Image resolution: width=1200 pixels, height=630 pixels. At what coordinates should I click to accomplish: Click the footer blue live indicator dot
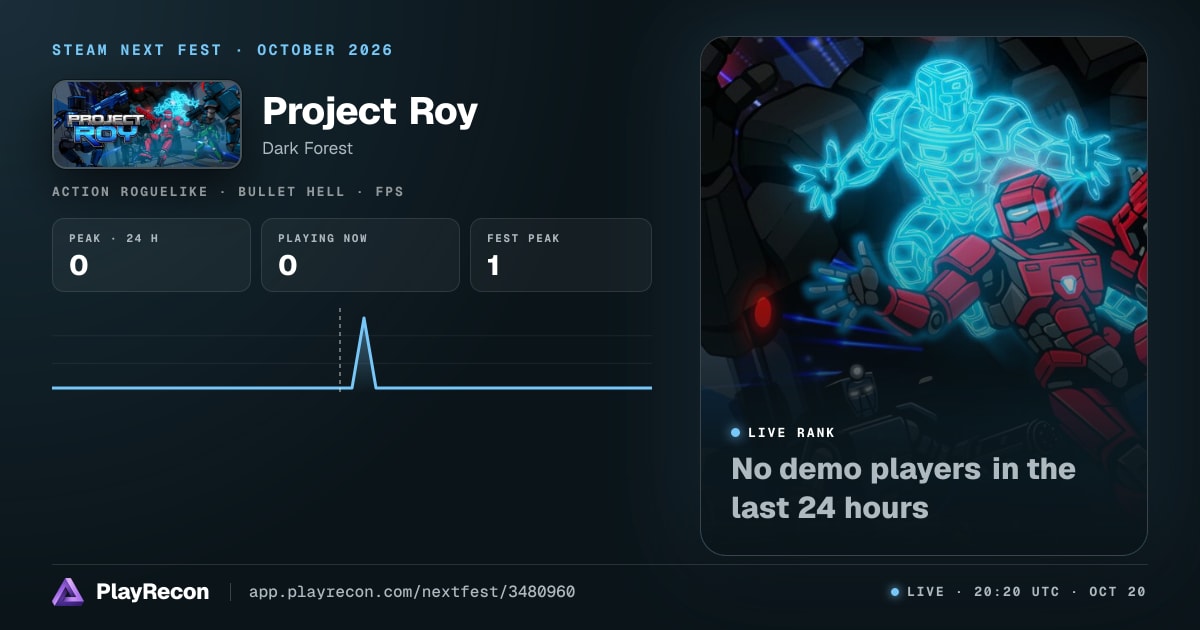pos(895,592)
